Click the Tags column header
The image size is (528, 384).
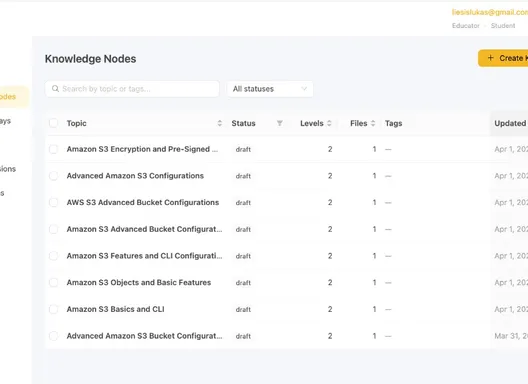pos(394,123)
